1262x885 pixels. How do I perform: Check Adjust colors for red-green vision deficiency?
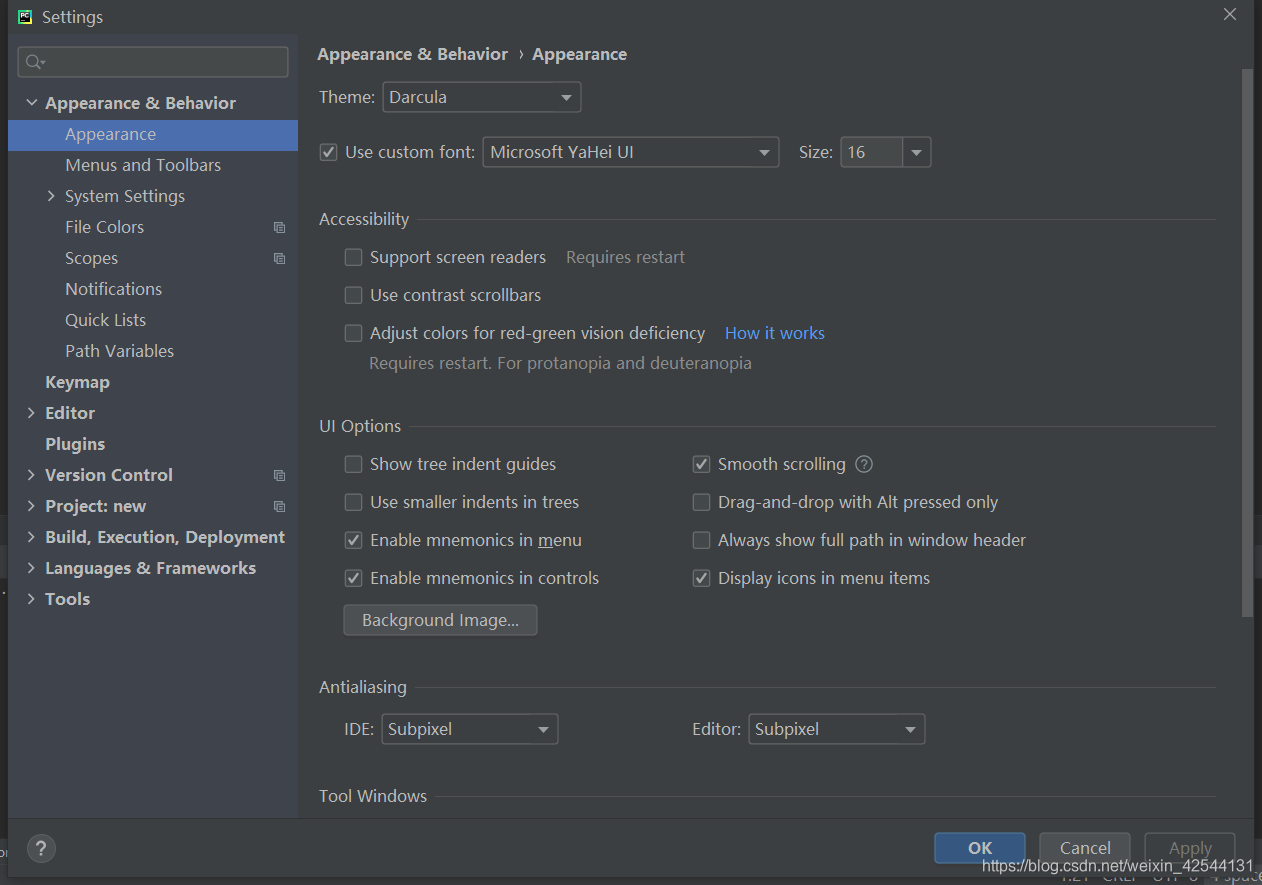pos(353,333)
